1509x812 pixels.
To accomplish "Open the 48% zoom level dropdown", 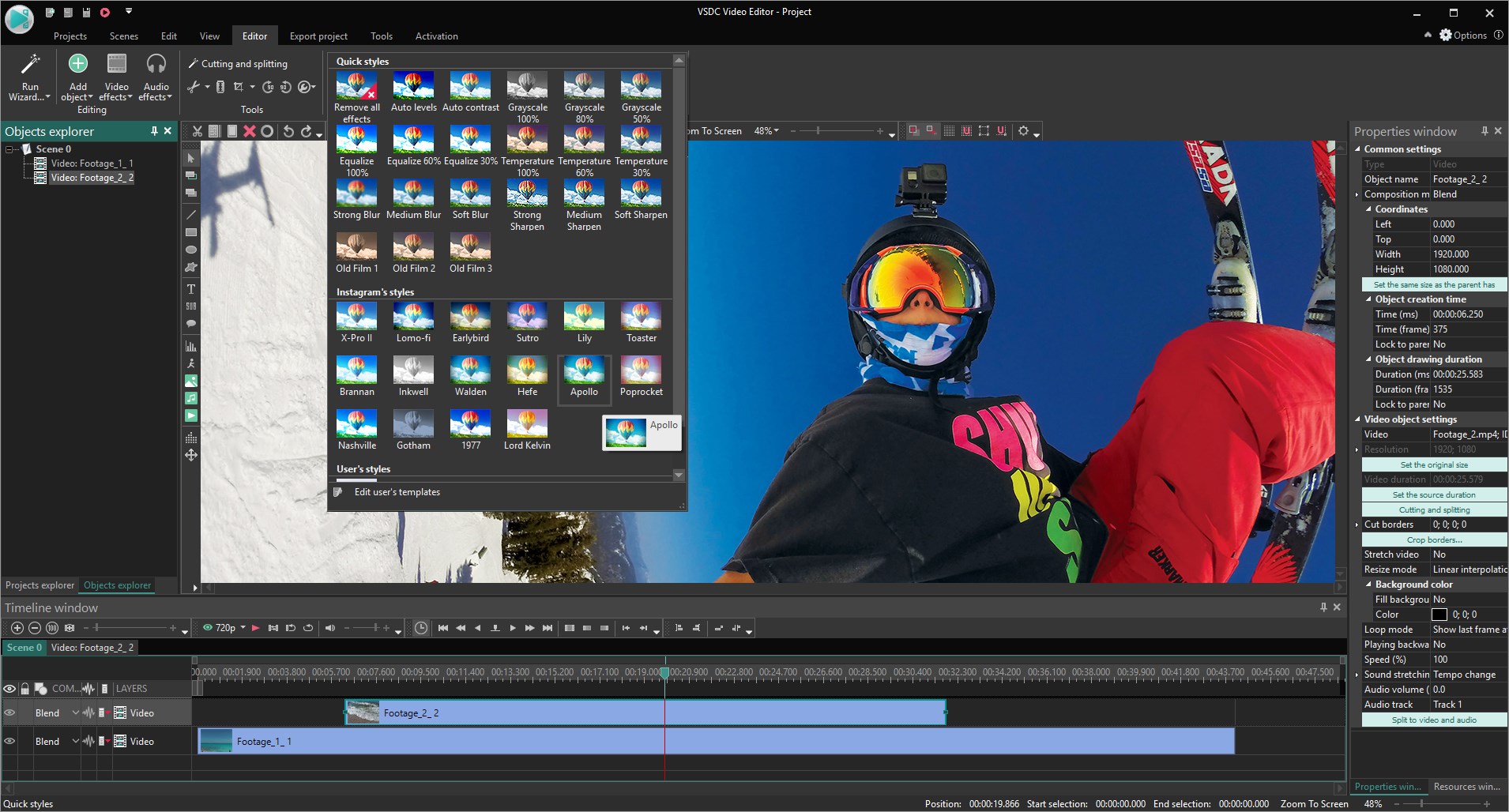I will [x=776, y=131].
